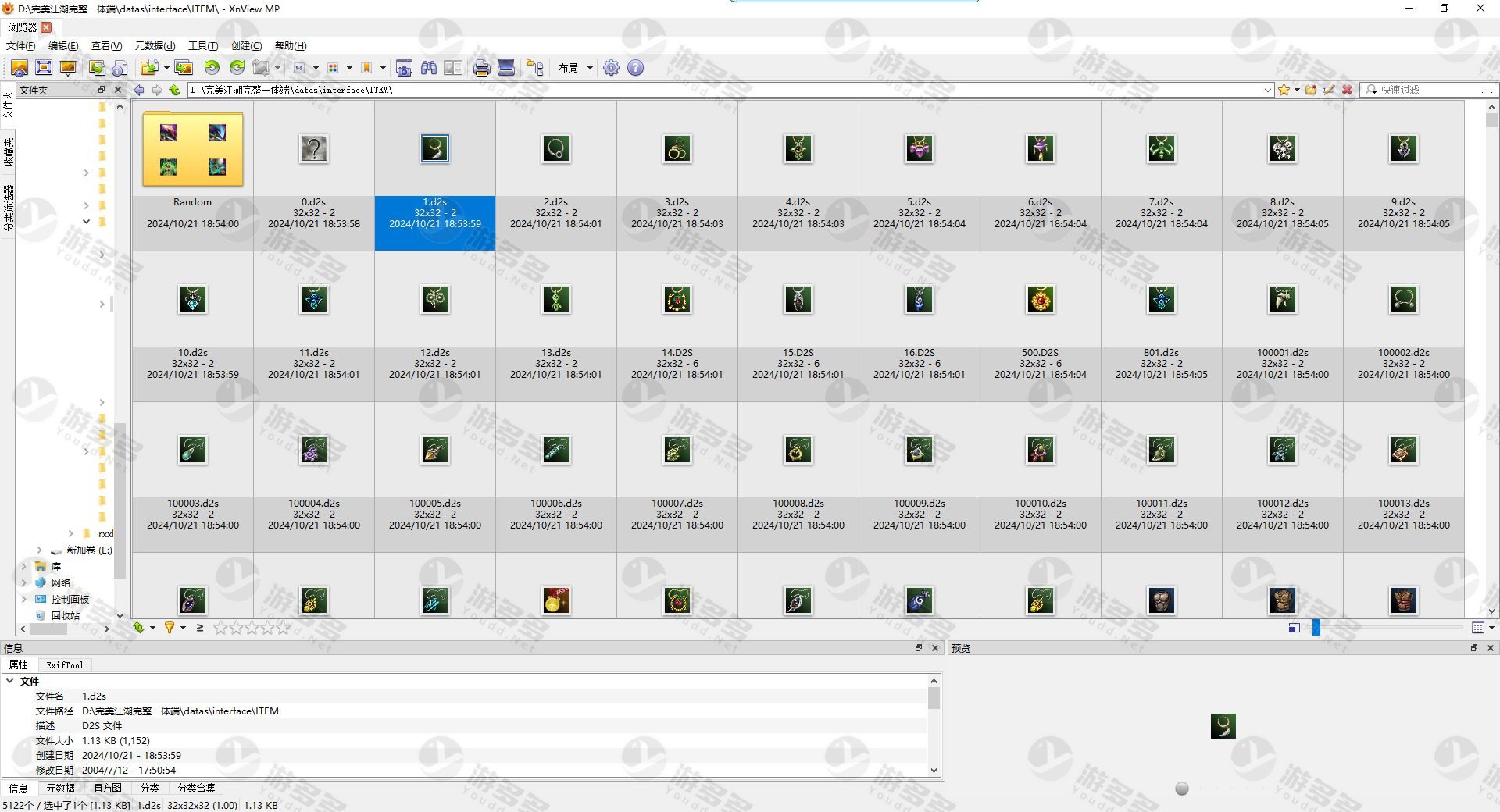The height and width of the screenshot is (812, 1500).
Task: Start slideshow from toolbar icon
Action: coord(68,68)
